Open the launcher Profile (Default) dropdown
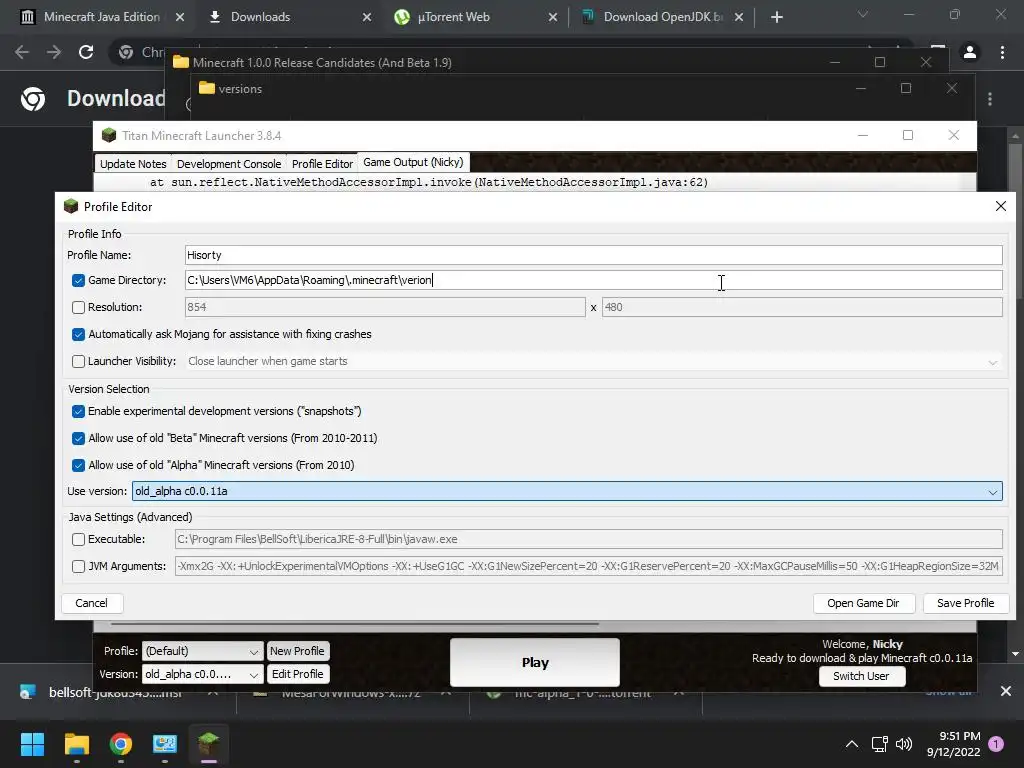 202,651
